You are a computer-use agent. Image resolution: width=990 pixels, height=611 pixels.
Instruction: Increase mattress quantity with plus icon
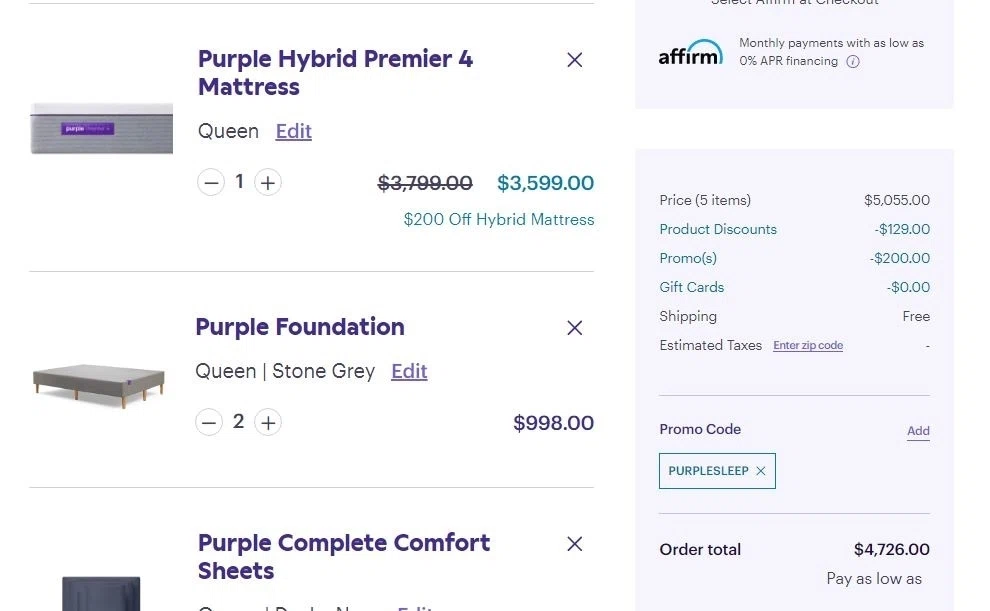[x=268, y=182]
